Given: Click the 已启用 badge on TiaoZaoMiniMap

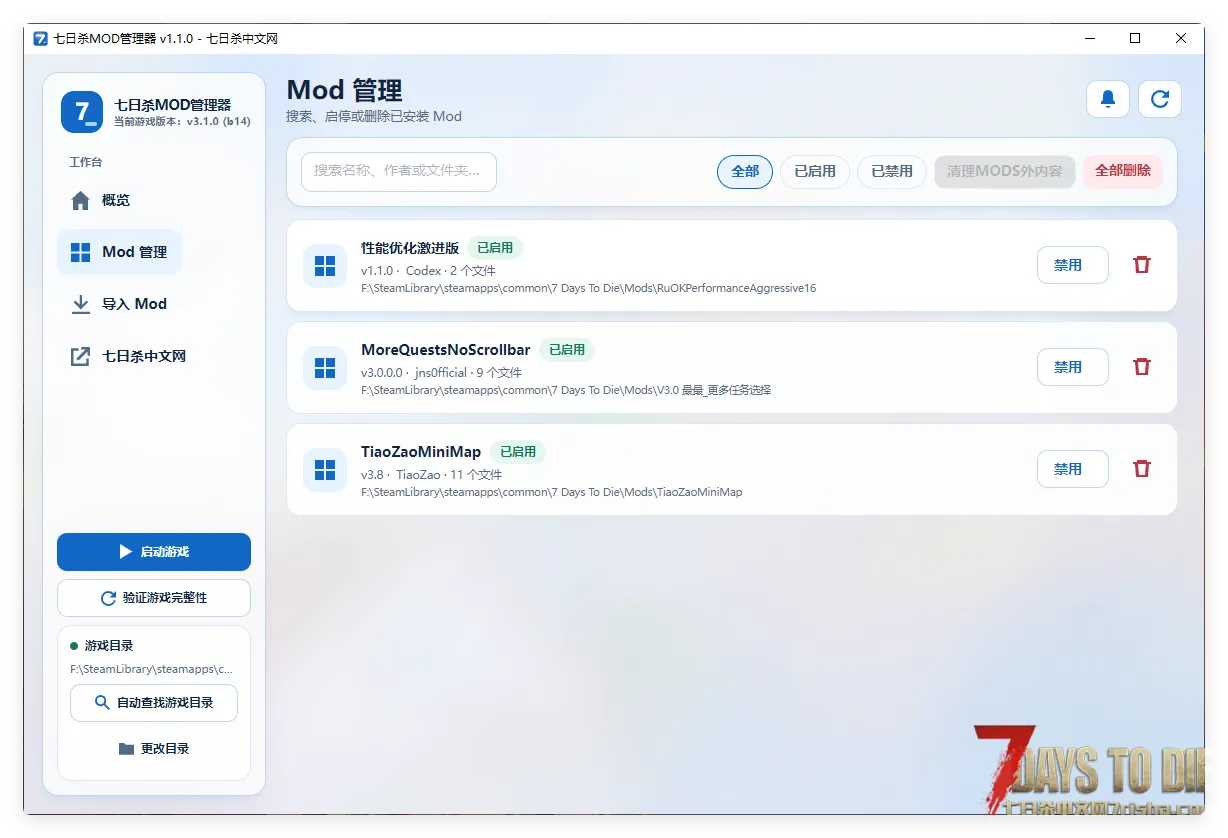Looking at the screenshot, I should click(518, 452).
